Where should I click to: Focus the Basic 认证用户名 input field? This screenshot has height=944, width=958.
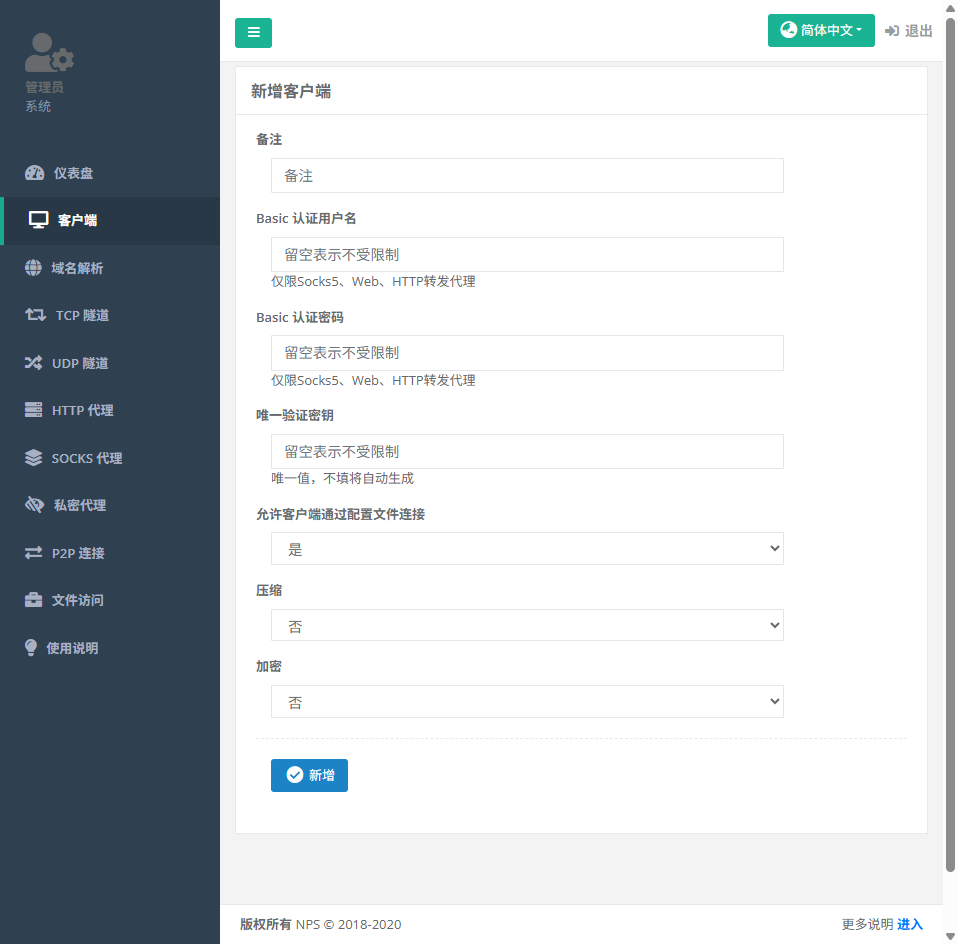tap(527, 255)
